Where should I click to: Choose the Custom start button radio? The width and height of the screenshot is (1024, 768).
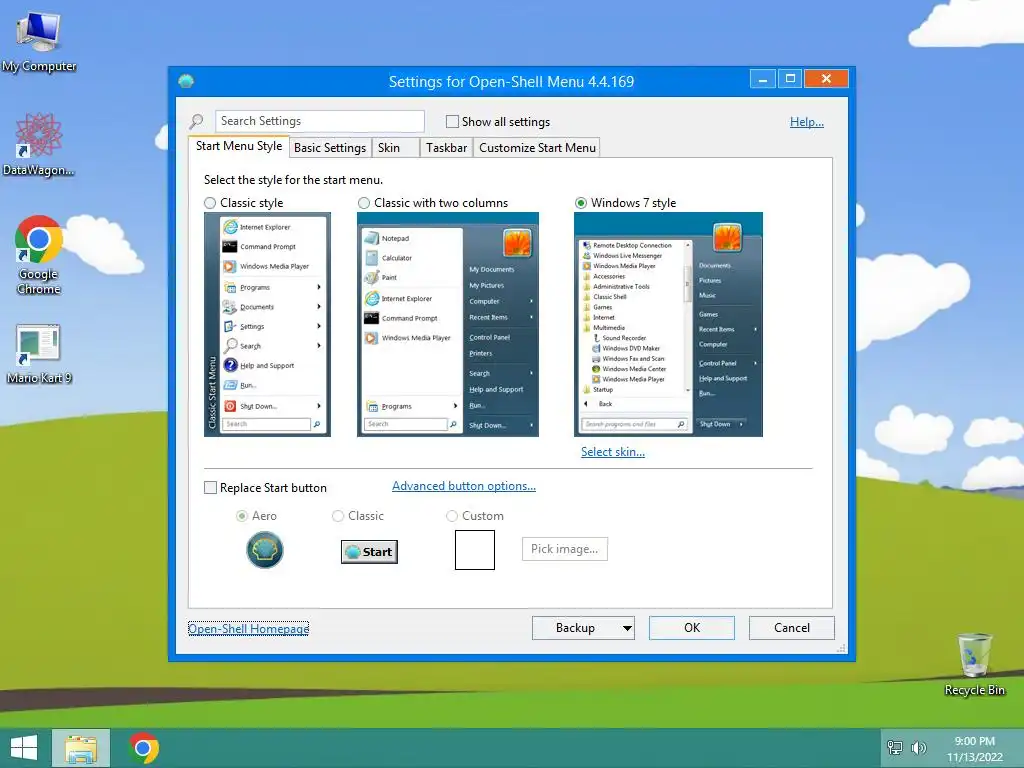click(451, 516)
